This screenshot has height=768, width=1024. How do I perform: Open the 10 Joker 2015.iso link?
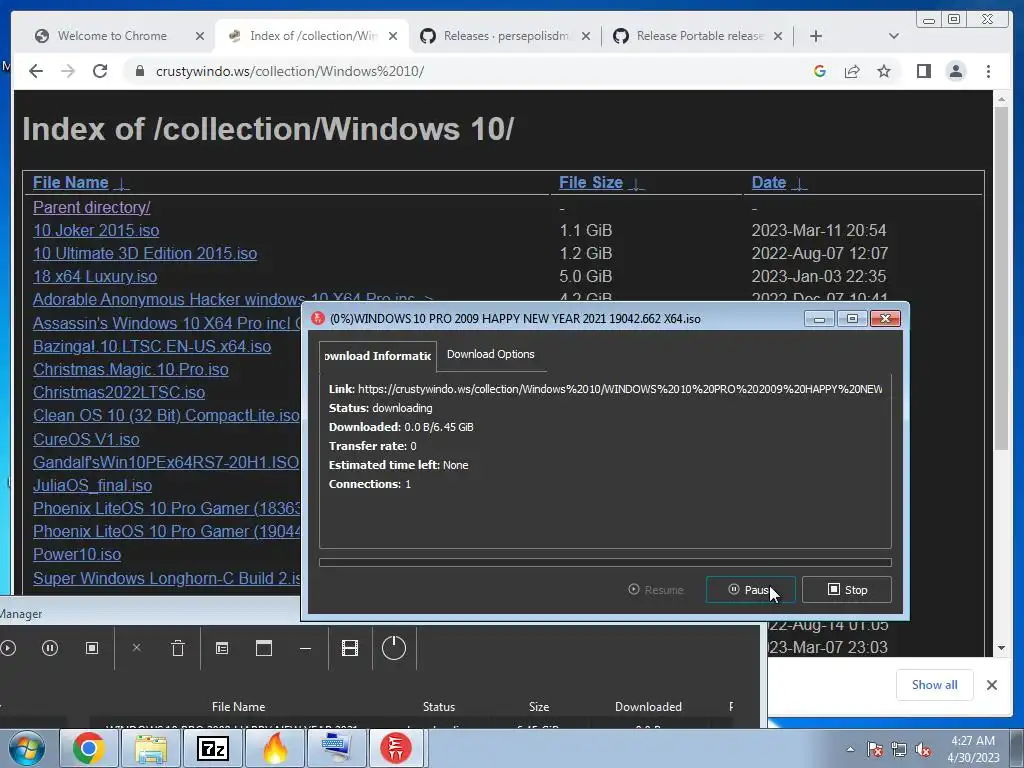[96, 231]
